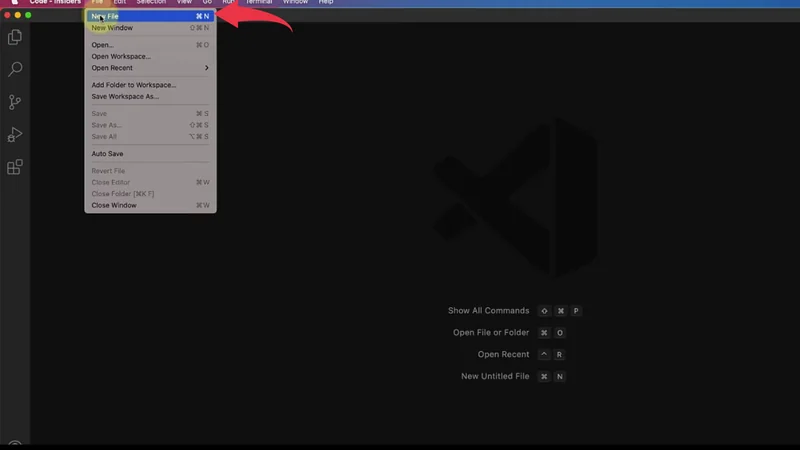Screen dimensions: 800x450
Task: Select New File from the menu
Action: click(105, 17)
